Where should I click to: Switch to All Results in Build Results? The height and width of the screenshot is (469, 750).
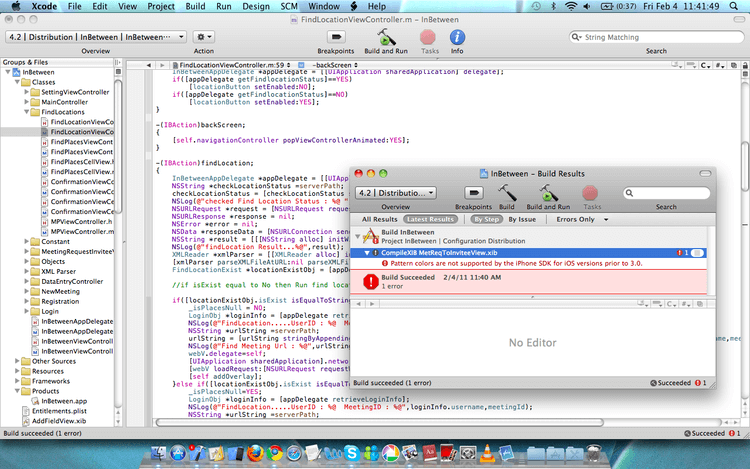tap(379, 219)
